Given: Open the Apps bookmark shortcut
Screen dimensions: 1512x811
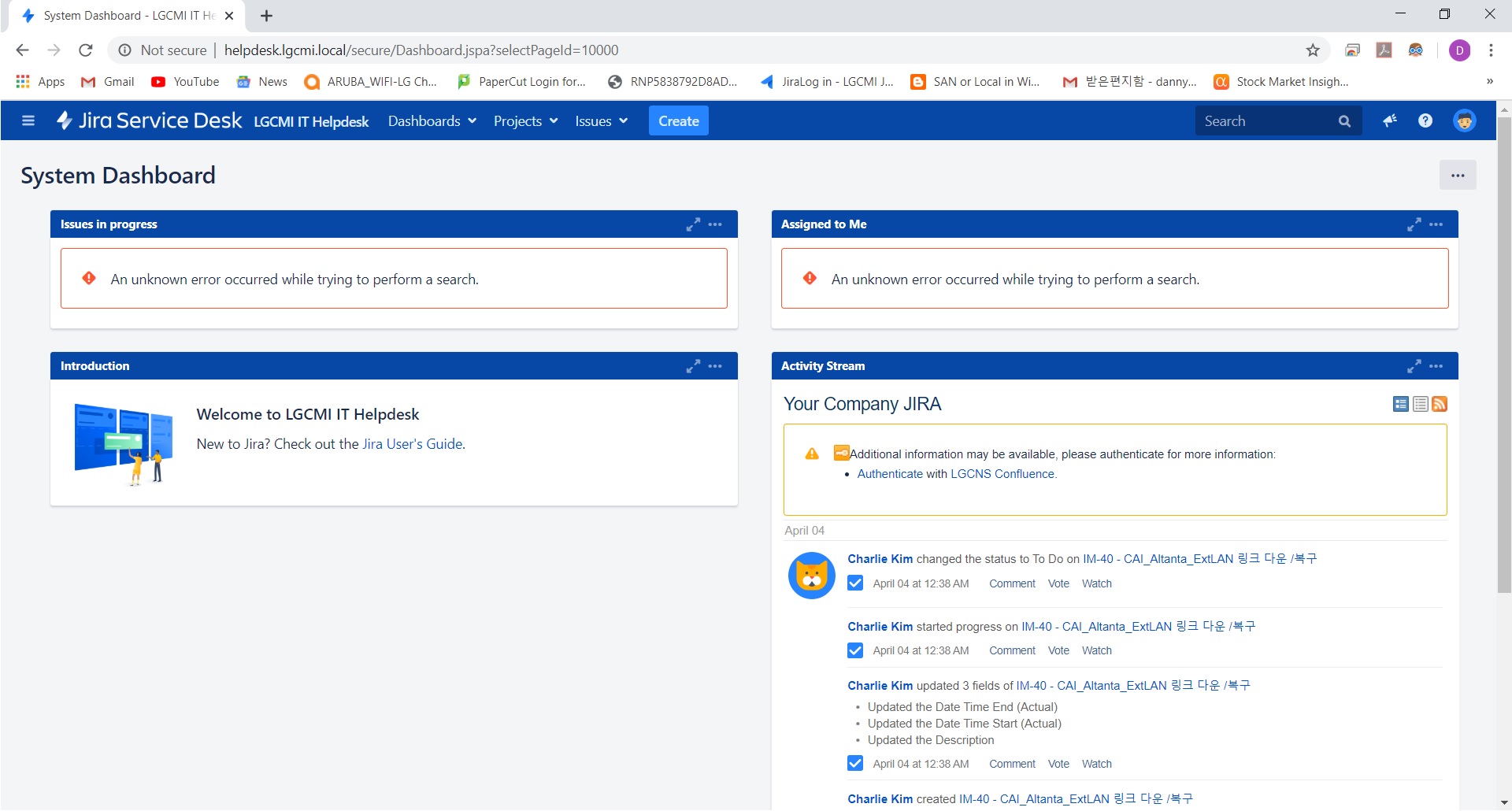Looking at the screenshot, I should (40, 82).
